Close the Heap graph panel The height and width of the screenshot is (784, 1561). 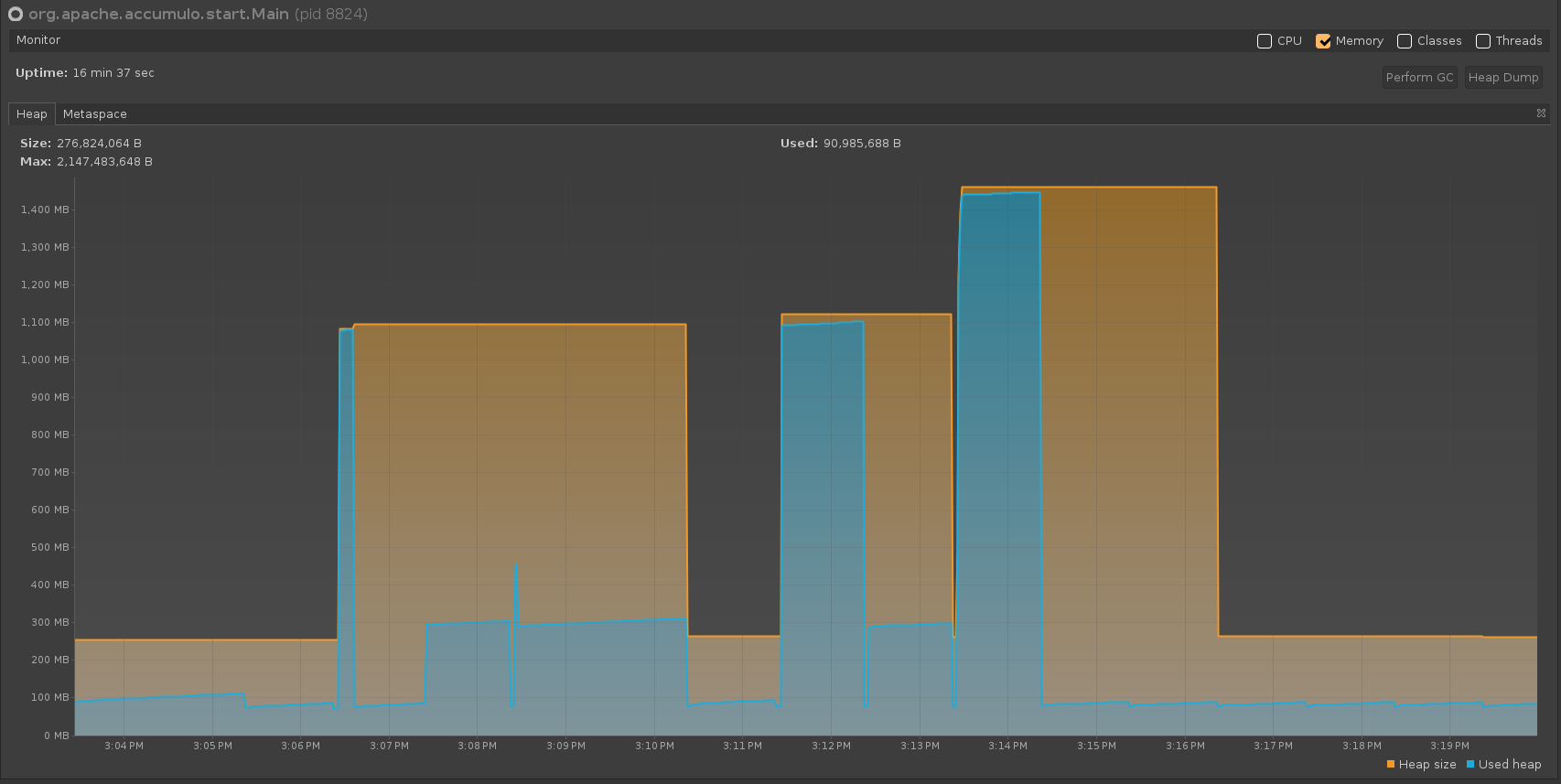1541,113
